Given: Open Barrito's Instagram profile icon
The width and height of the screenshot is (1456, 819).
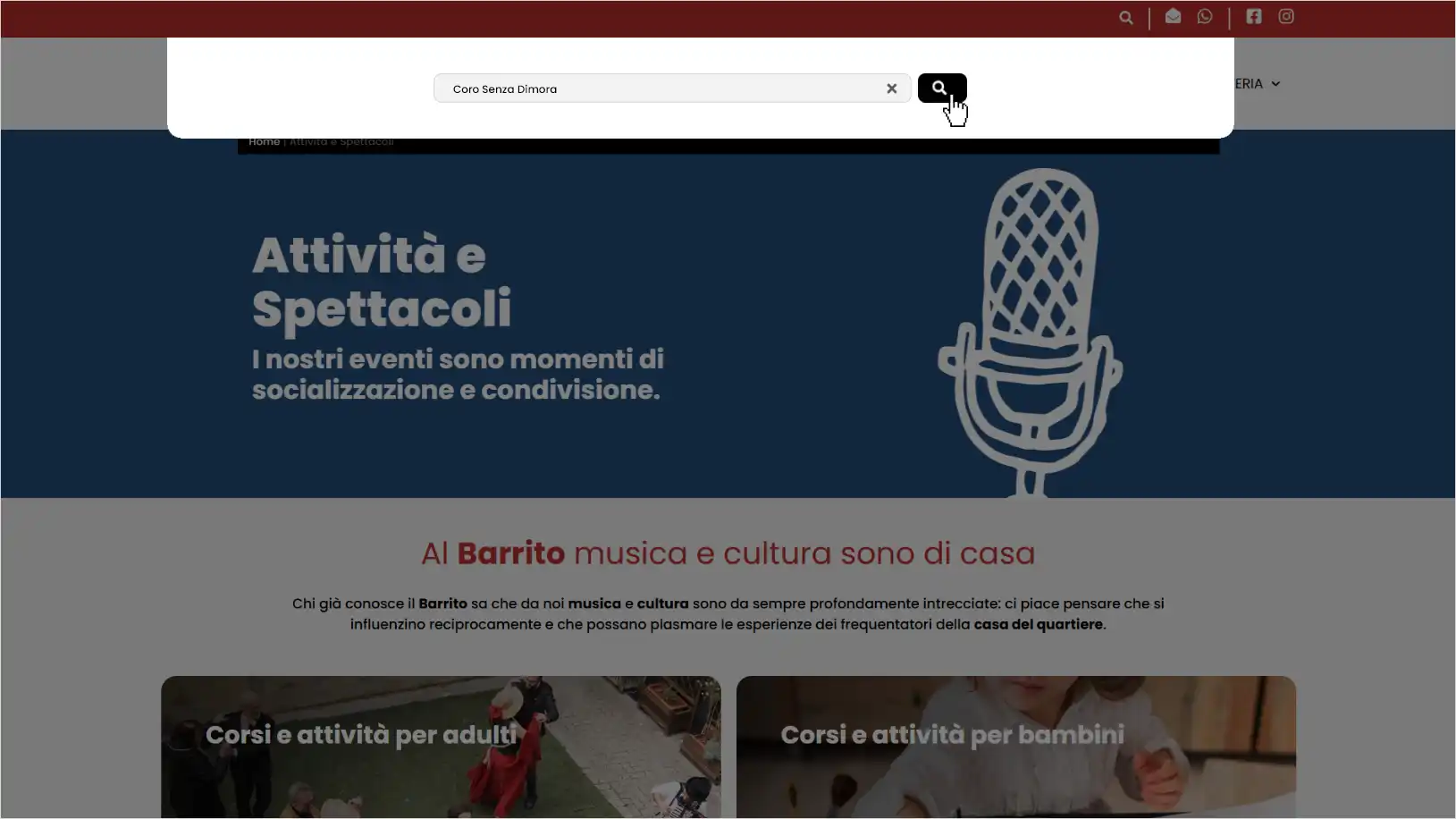Looking at the screenshot, I should pos(1286,15).
